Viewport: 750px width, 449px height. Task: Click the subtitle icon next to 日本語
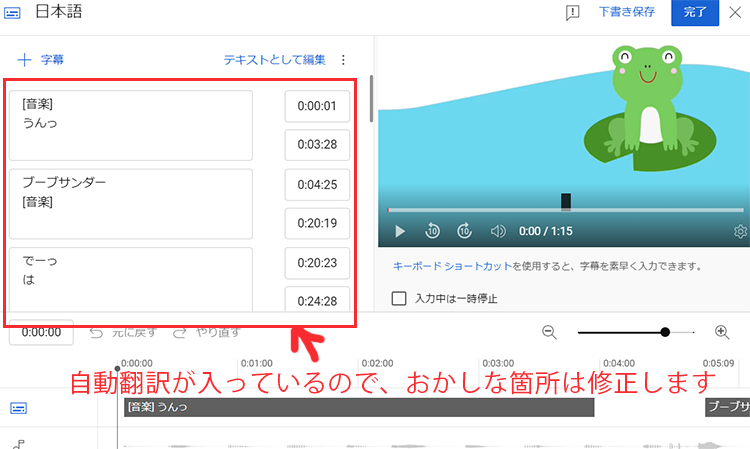12,13
